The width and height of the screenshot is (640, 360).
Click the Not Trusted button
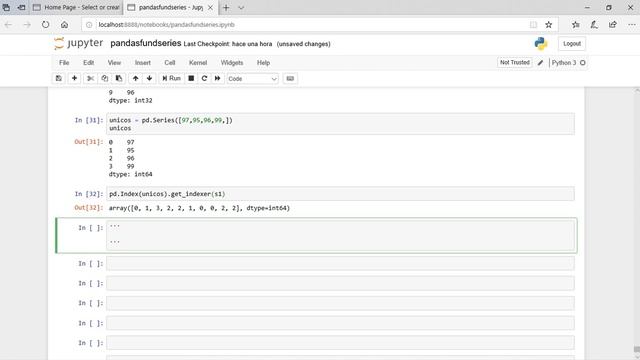click(515, 62)
